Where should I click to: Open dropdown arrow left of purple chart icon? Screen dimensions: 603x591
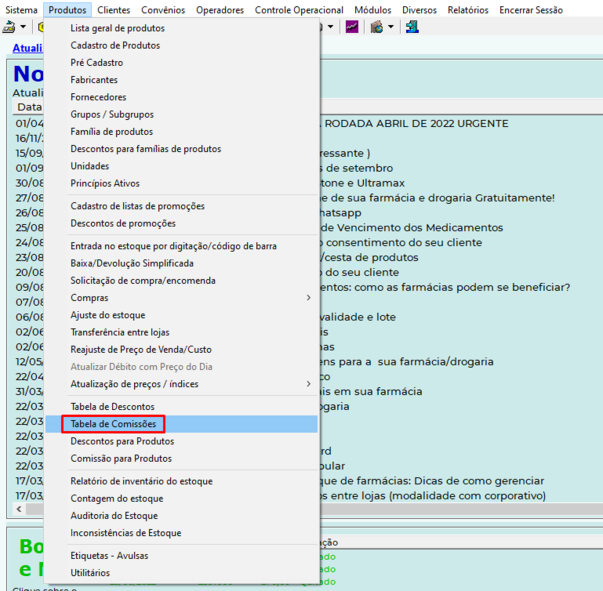(330, 27)
